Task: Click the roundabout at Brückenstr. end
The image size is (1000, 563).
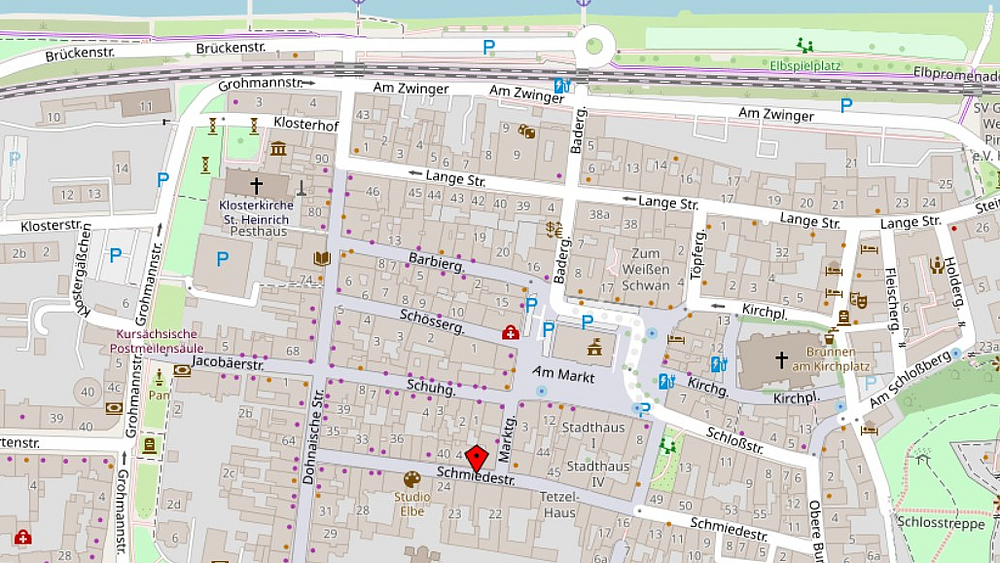Action: [594, 46]
